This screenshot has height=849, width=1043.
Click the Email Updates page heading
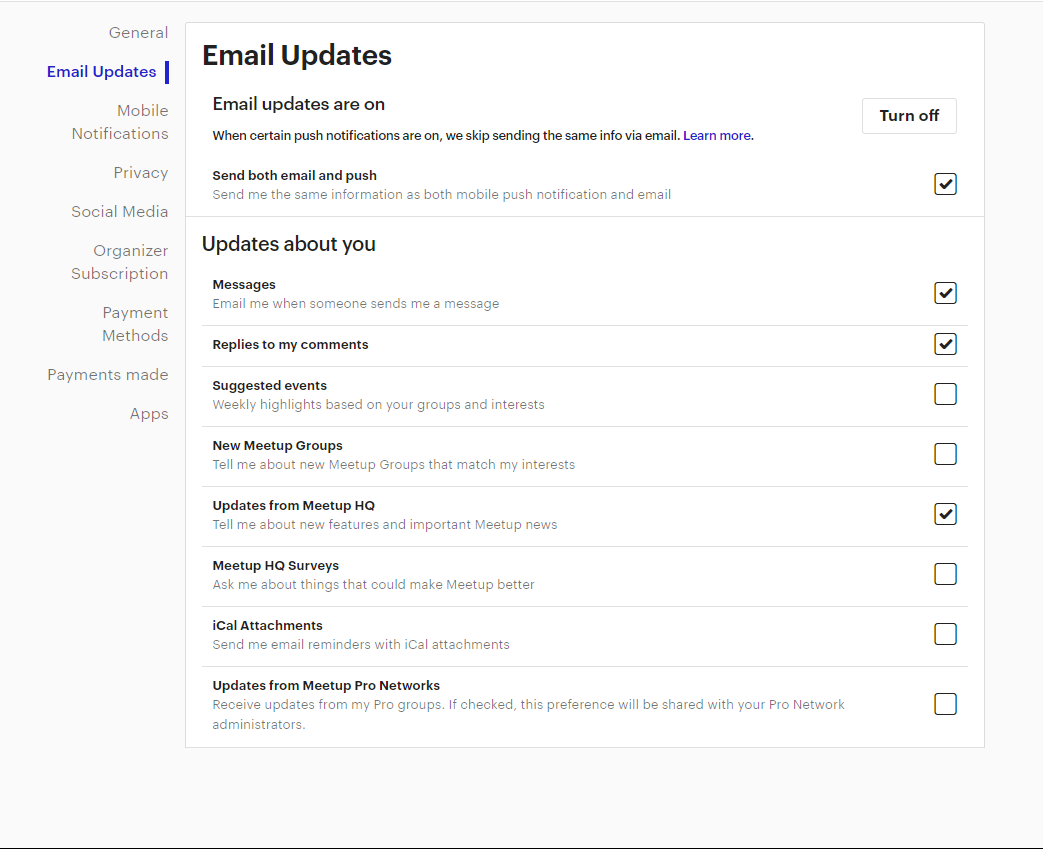[x=297, y=55]
